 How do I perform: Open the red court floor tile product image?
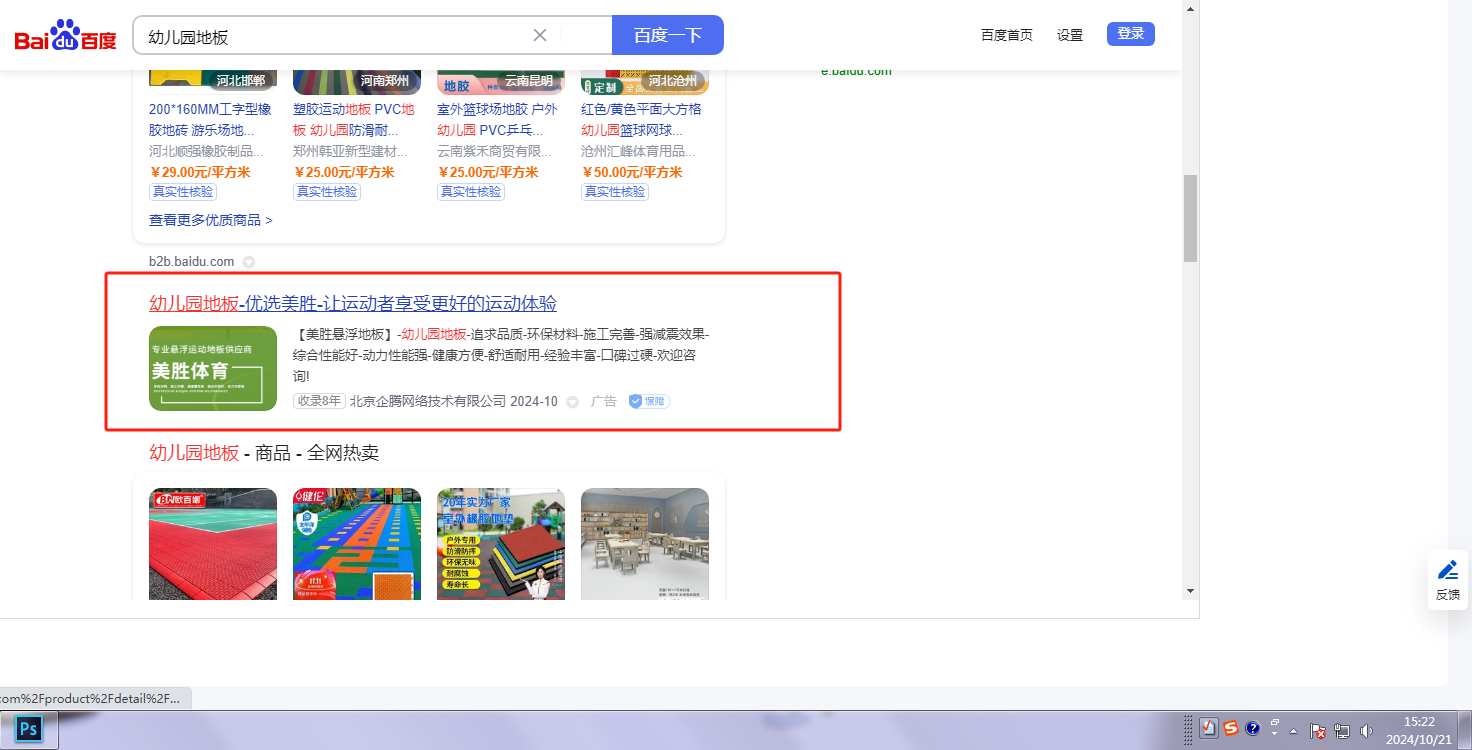coord(213,544)
